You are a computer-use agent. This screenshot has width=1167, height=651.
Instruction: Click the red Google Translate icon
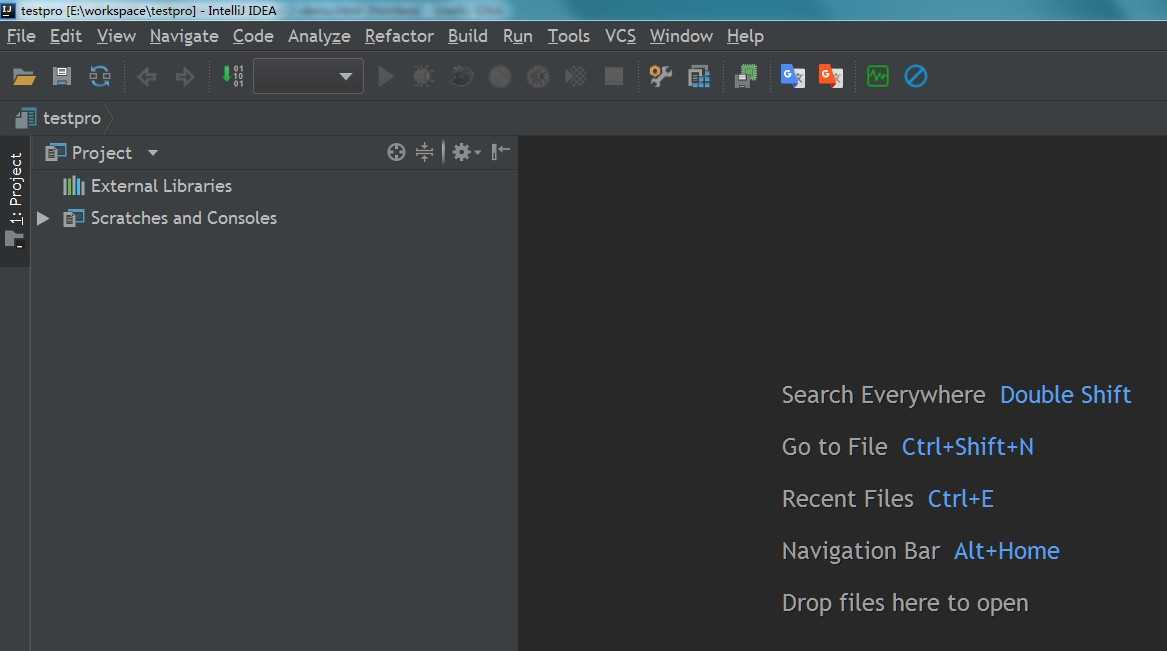[x=831, y=76]
